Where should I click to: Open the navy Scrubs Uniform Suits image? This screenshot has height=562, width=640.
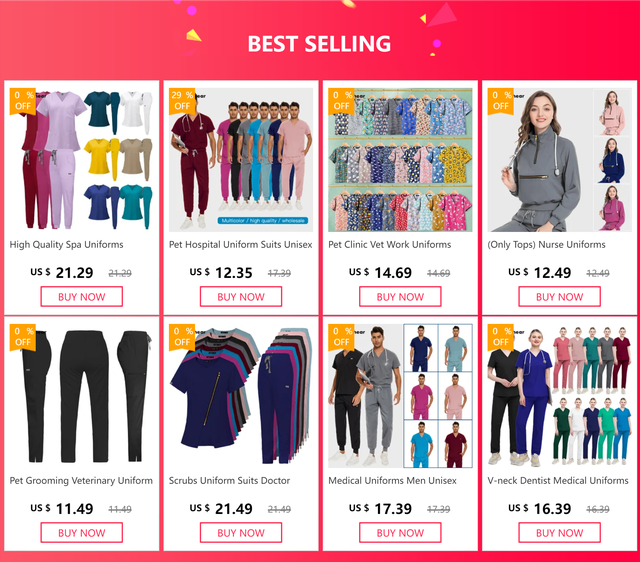click(x=241, y=396)
